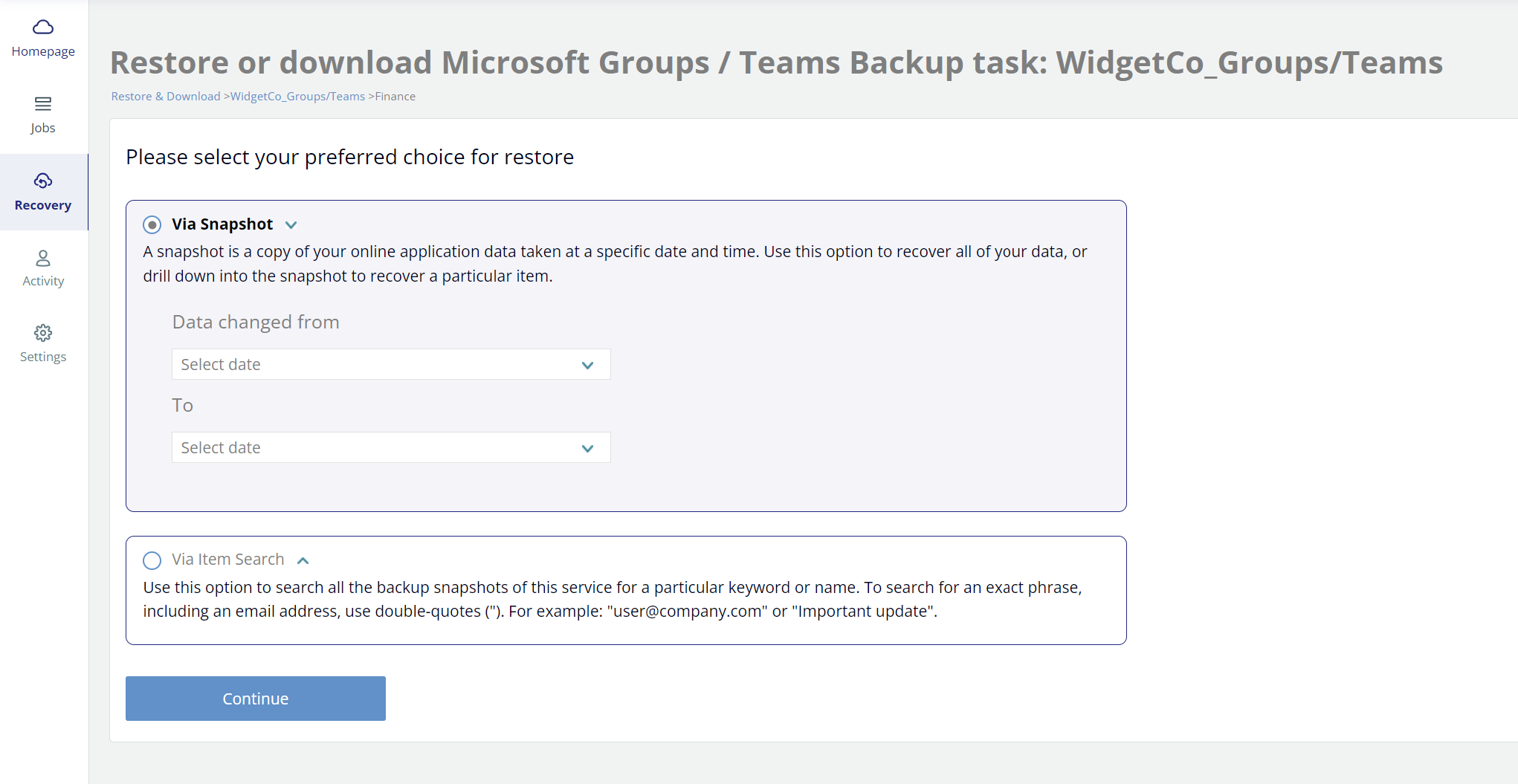
Task: Open the Activity user icon
Action: 43,258
